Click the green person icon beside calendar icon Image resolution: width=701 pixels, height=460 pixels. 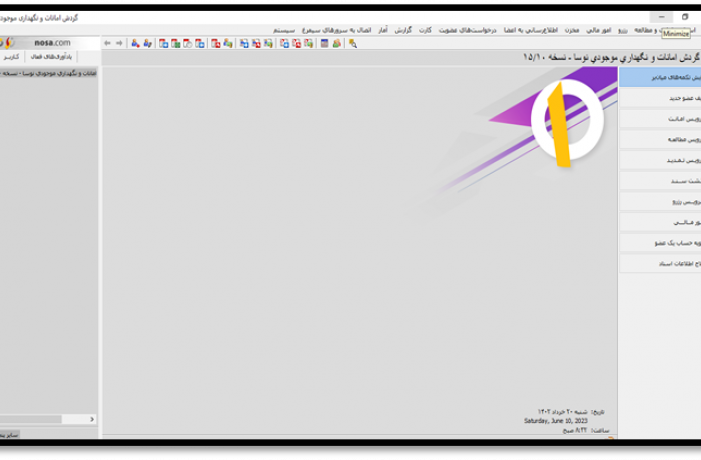click(337, 43)
